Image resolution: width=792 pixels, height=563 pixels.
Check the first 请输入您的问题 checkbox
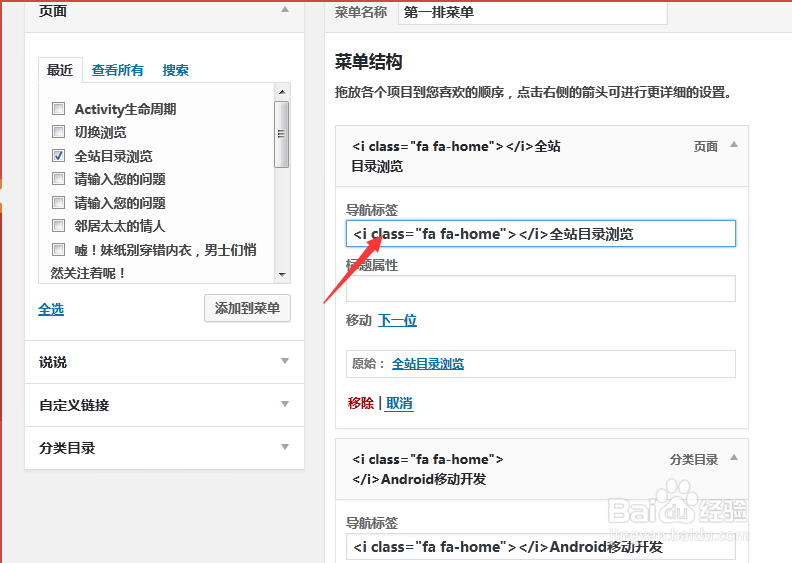pos(59,179)
